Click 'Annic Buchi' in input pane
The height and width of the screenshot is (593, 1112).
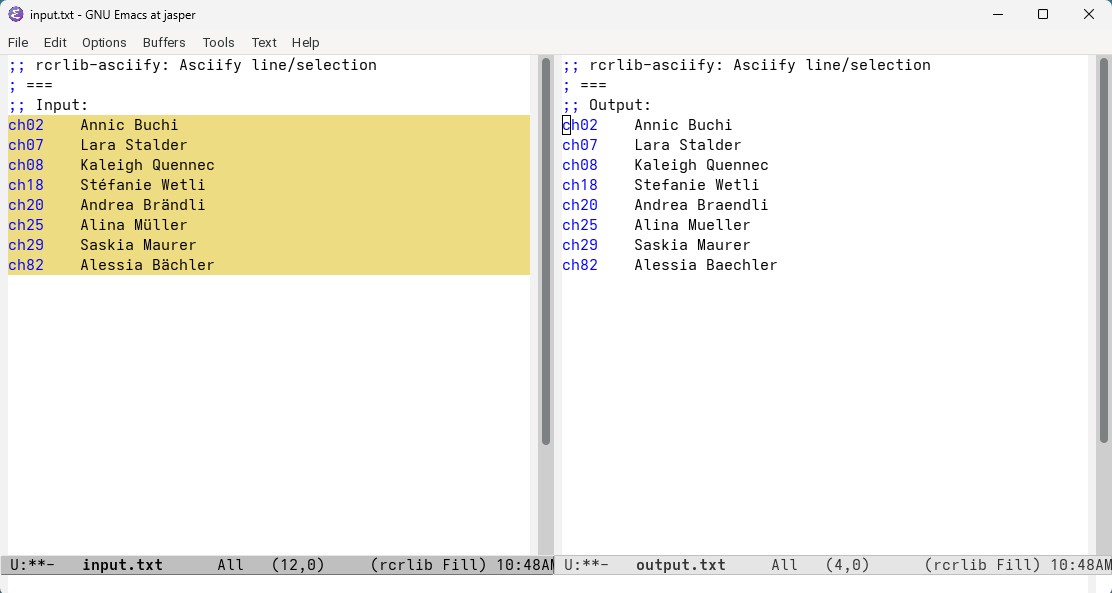[x=129, y=125]
